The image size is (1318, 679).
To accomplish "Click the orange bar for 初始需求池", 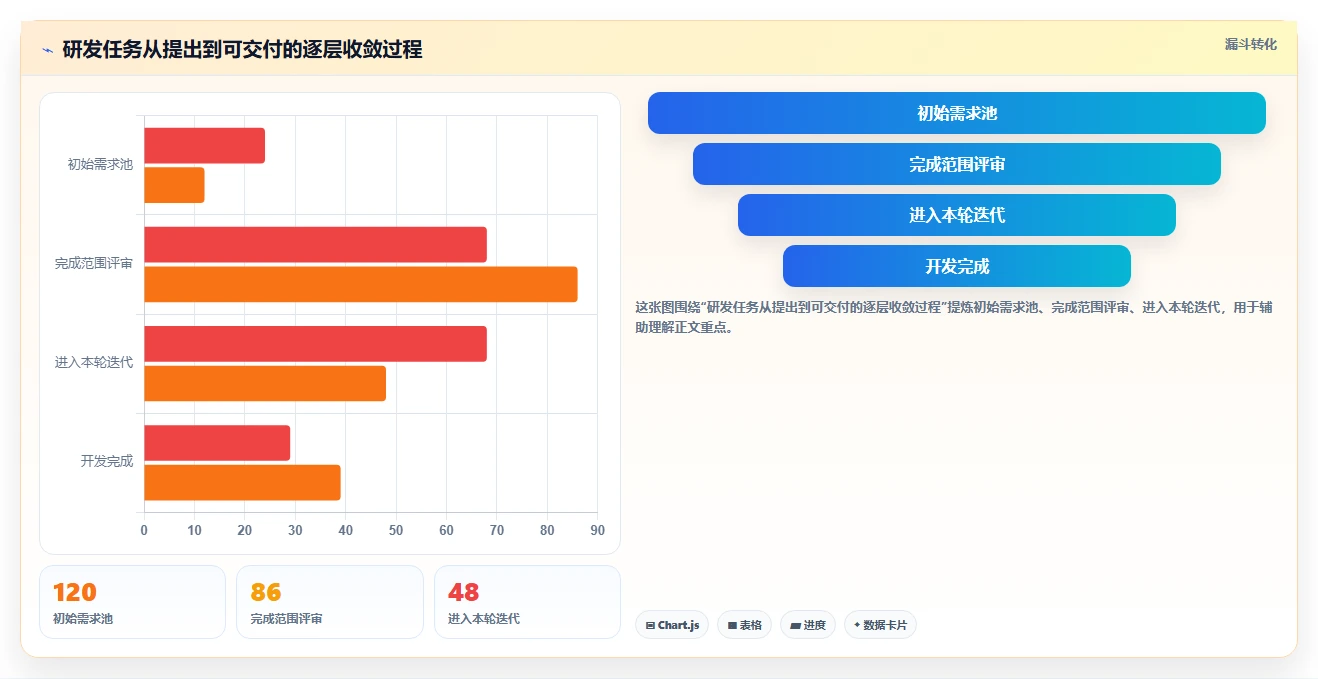I will (x=174, y=185).
